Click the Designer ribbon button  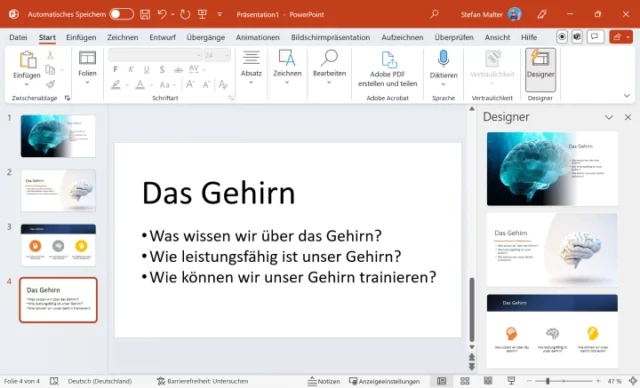(540, 69)
